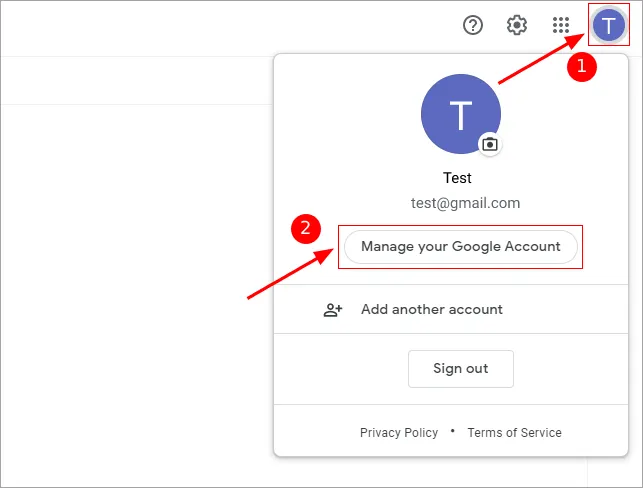Open the Terms of Service link
The image size is (643, 488).
[x=514, y=433]
